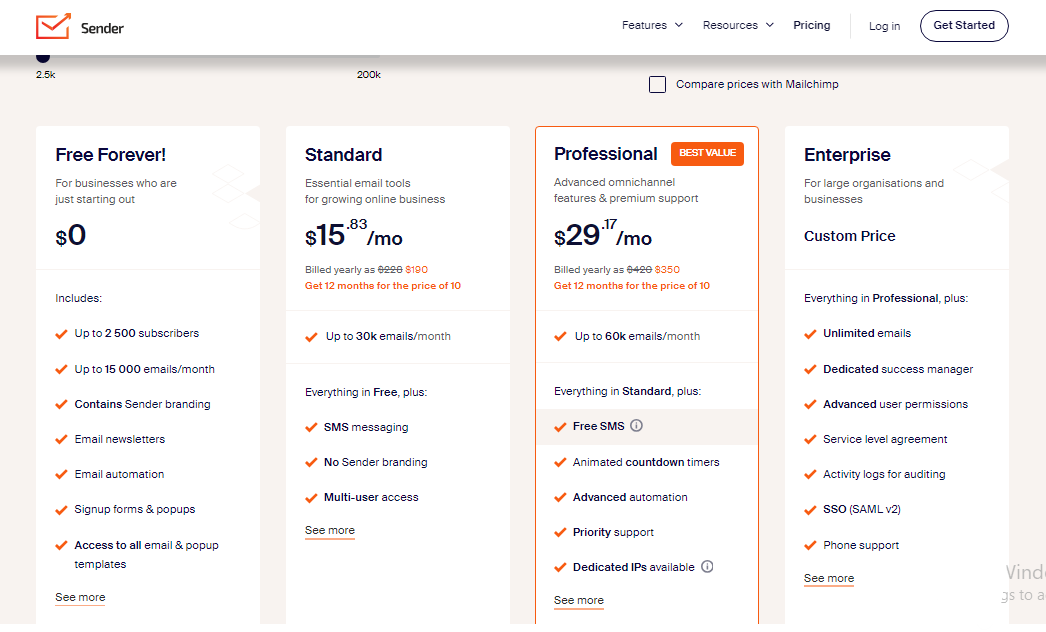Click checkmark icon beside Email automation
The height and width of the screenshot is (632, 1046).
(x=61, y=475)
